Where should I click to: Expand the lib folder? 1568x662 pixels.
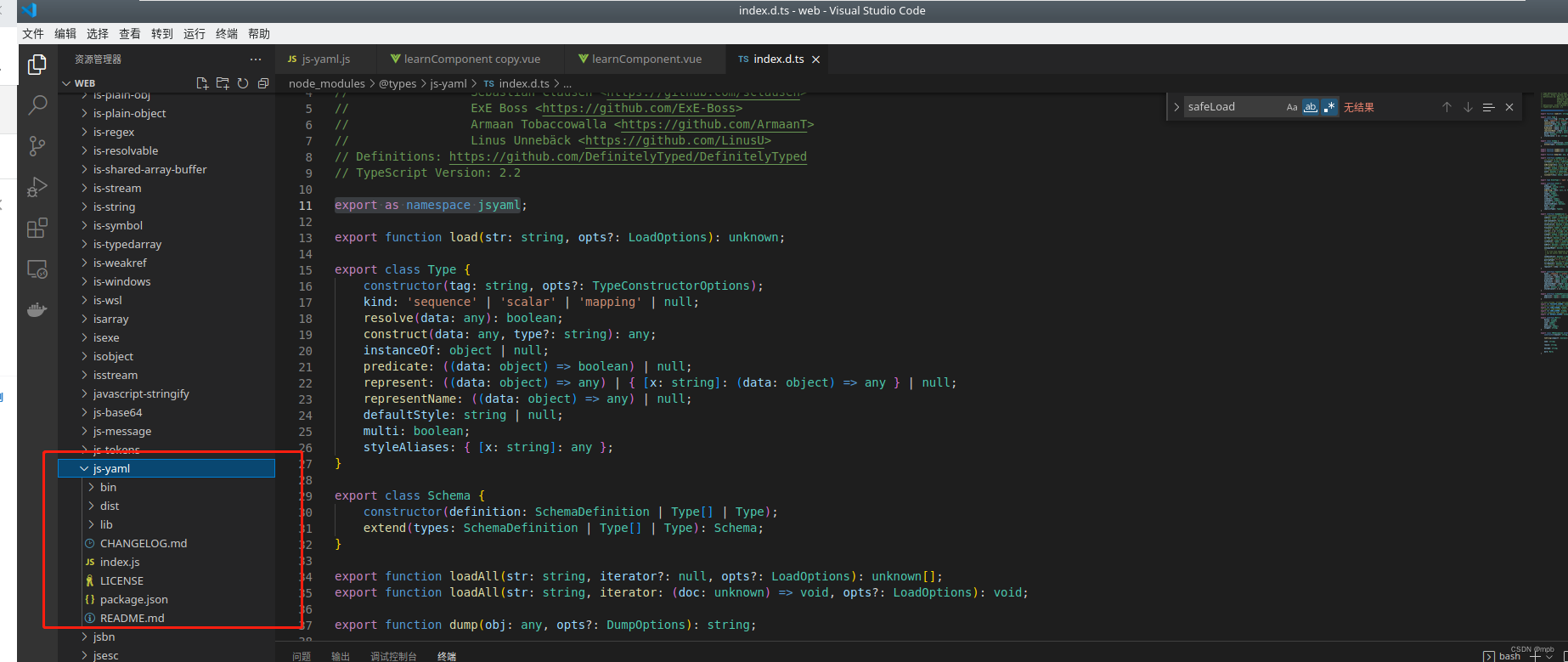(x=91, y=524)
